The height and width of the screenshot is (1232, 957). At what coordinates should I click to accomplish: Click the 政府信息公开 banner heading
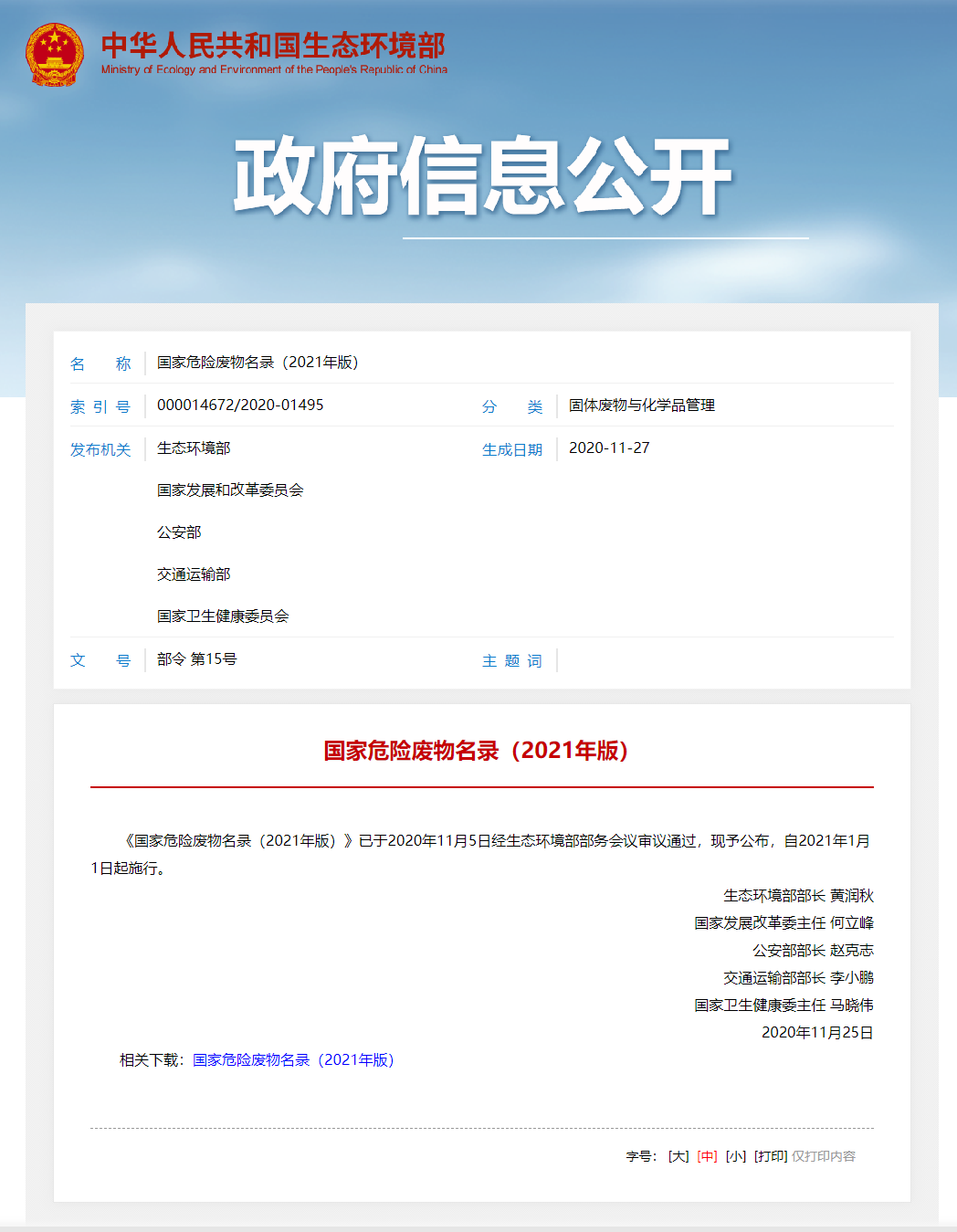pos(482,177)
